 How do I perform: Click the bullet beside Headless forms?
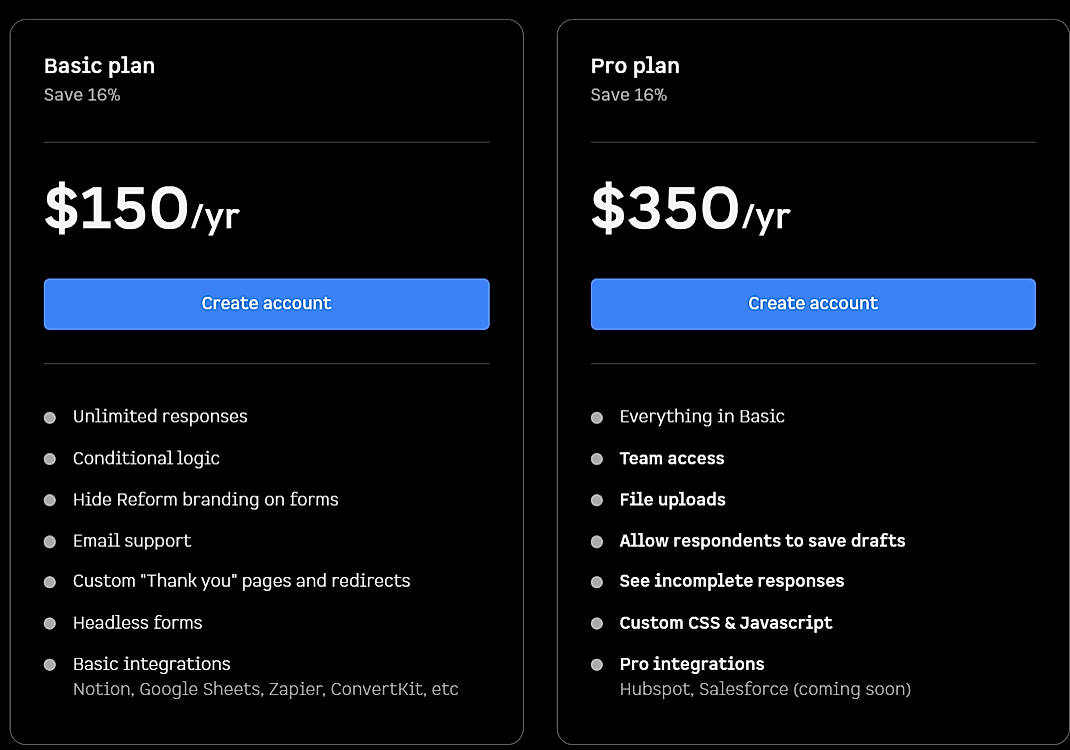[x=49, y=623]
